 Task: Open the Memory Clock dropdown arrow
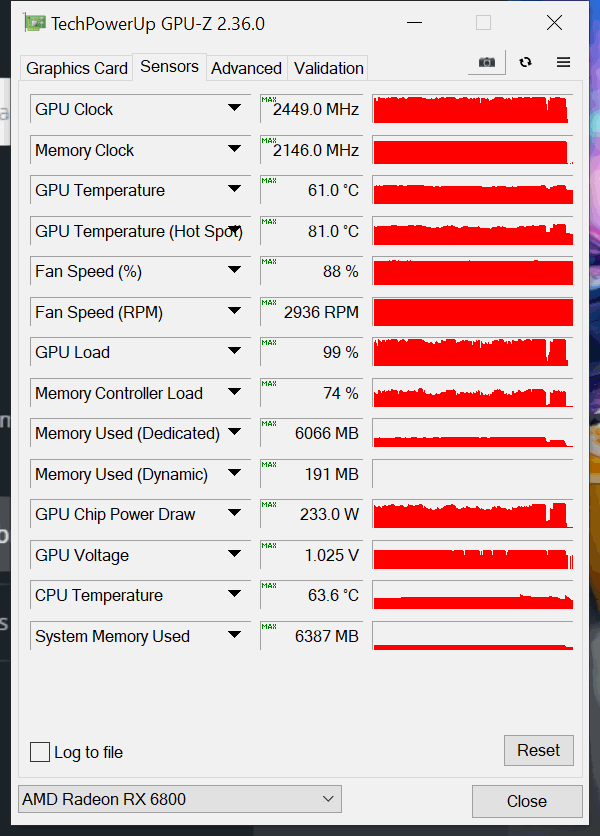click(x=234, y=149)
